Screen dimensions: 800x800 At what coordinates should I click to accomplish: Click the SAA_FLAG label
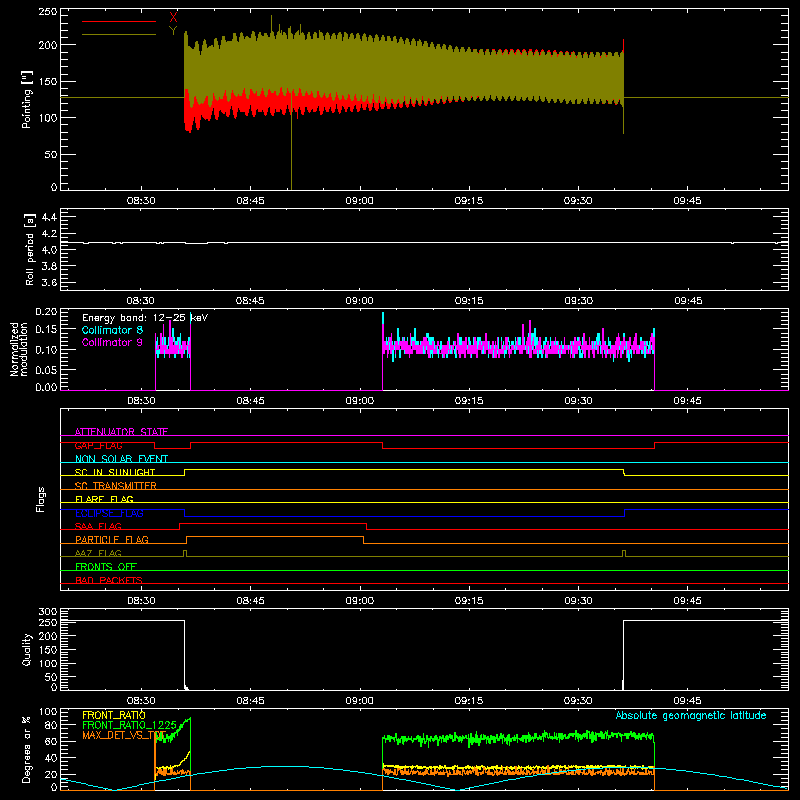pos(98,526)
